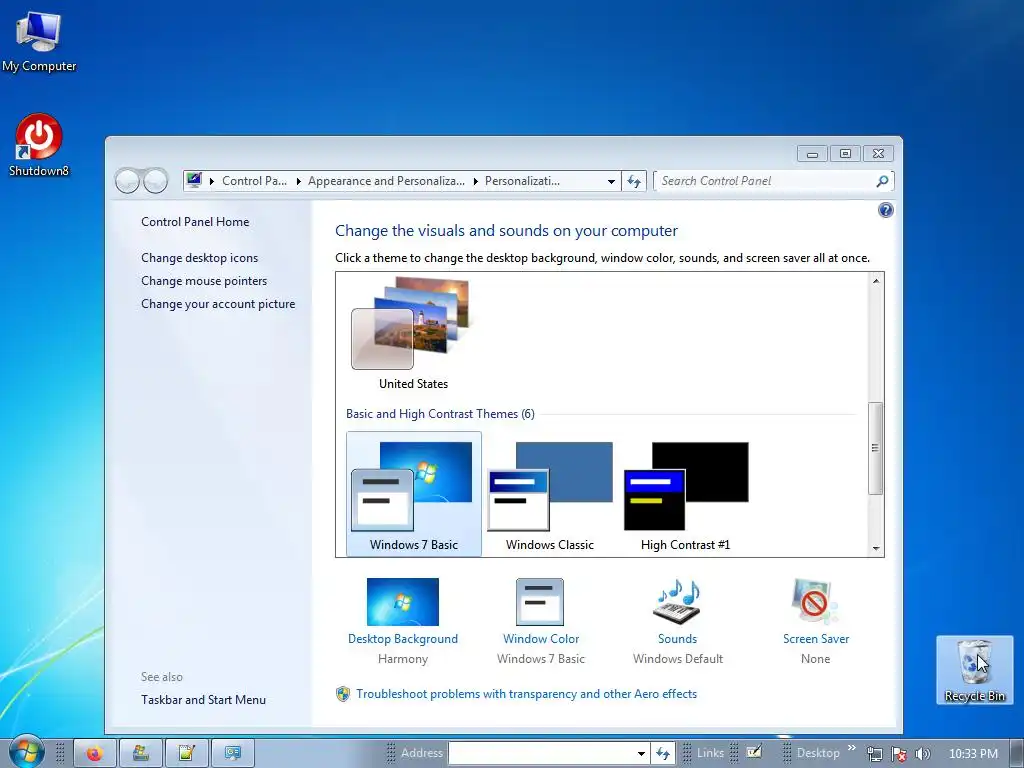Open Sounds settings icon
The height and width of the screenshot is (768, 1024).
[677, 601]
